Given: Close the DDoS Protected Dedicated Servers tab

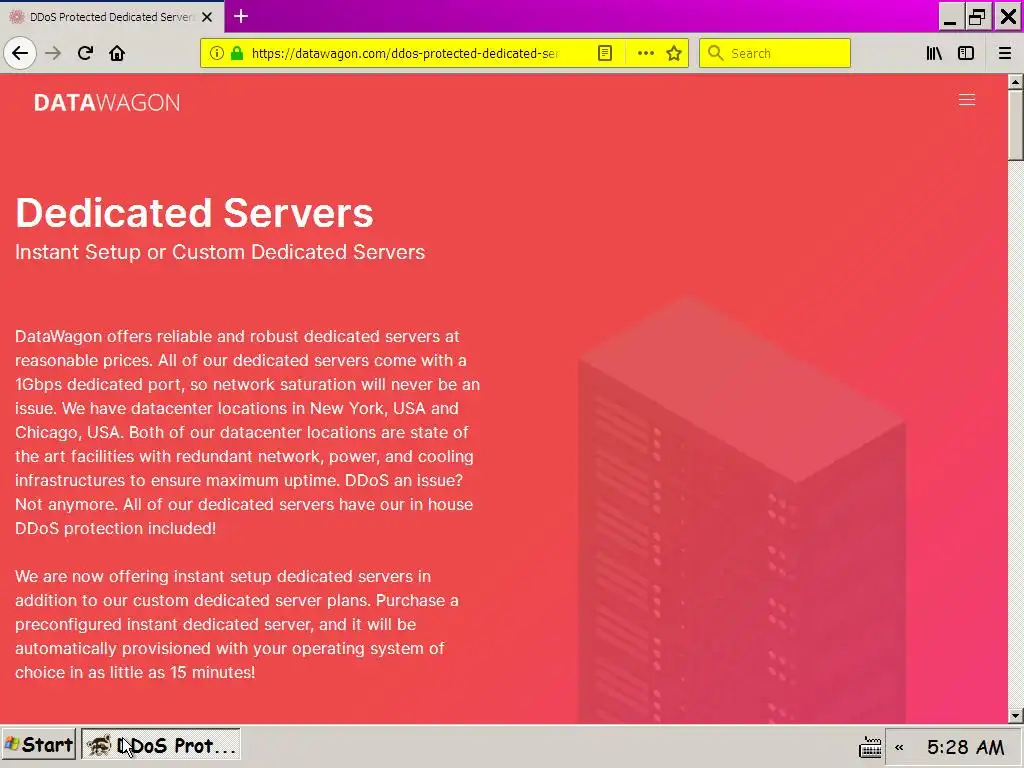Looking at the screenshot, I should pyautogui.click(x=207, y=17).
